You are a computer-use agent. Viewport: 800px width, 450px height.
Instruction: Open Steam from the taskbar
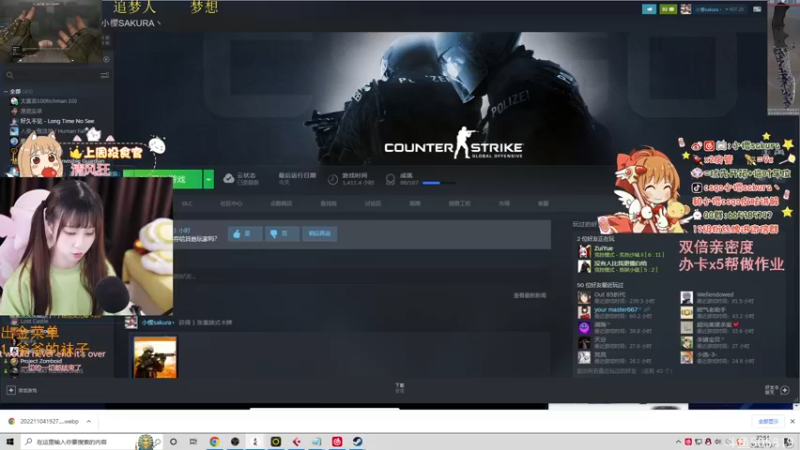(358, 441)
